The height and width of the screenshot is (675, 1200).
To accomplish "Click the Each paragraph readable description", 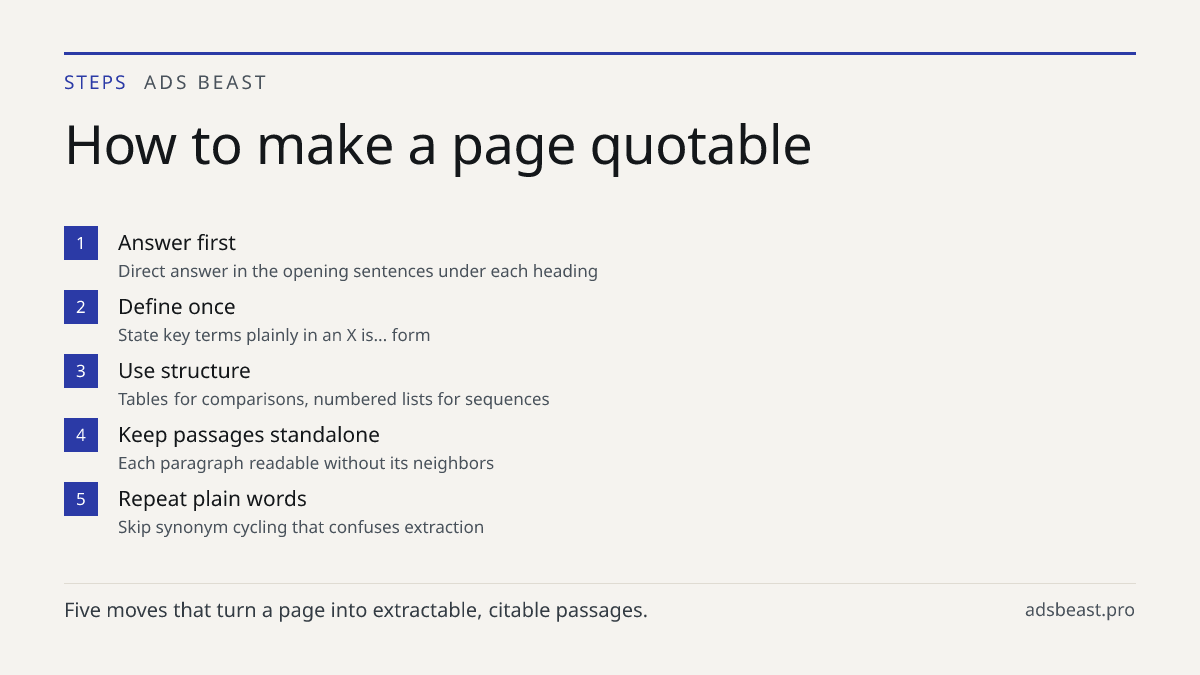I will (x=306, y=463).
